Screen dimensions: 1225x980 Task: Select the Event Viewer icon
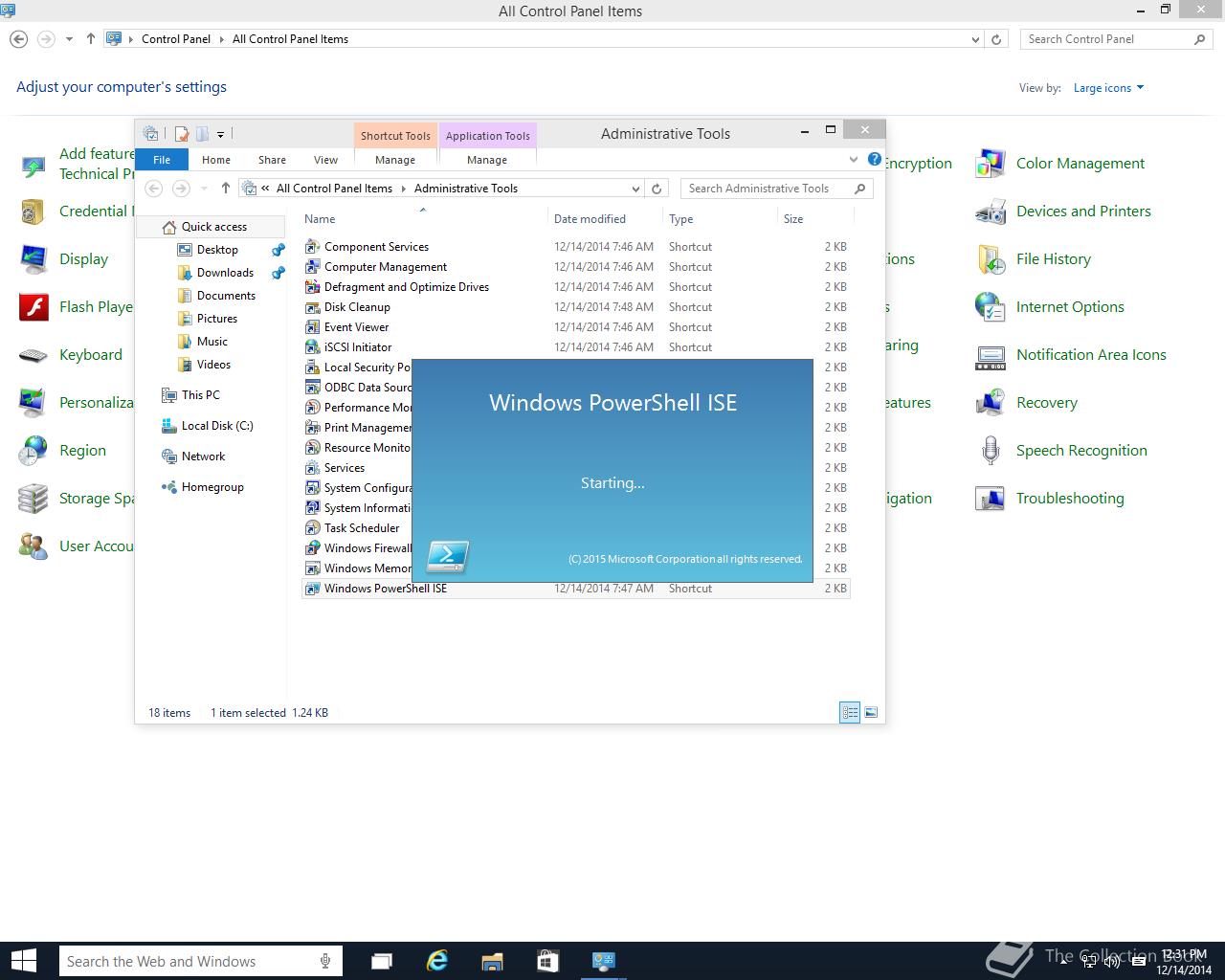[x=312, y=327]
